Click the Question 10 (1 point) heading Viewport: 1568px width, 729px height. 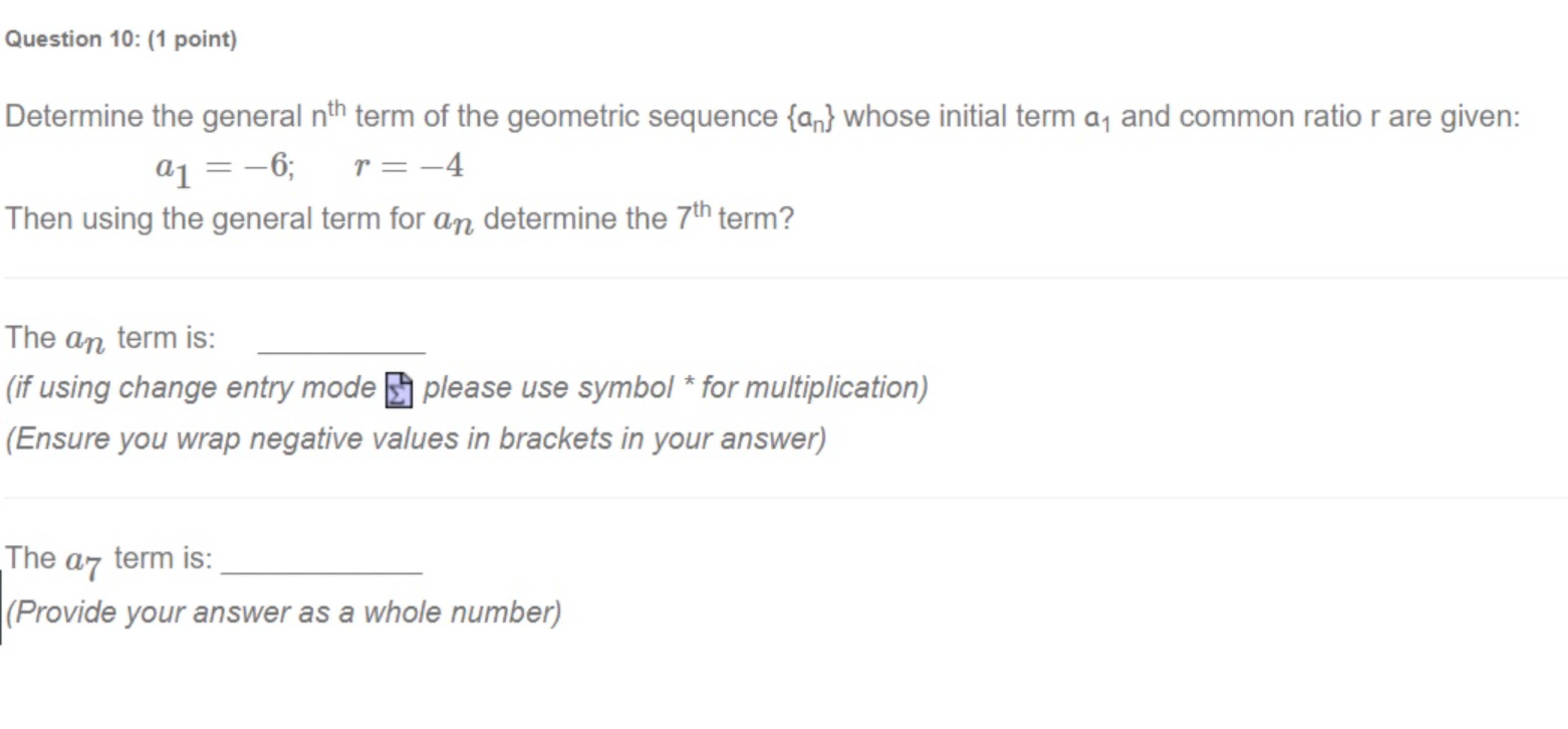click(x=120, y=40)
